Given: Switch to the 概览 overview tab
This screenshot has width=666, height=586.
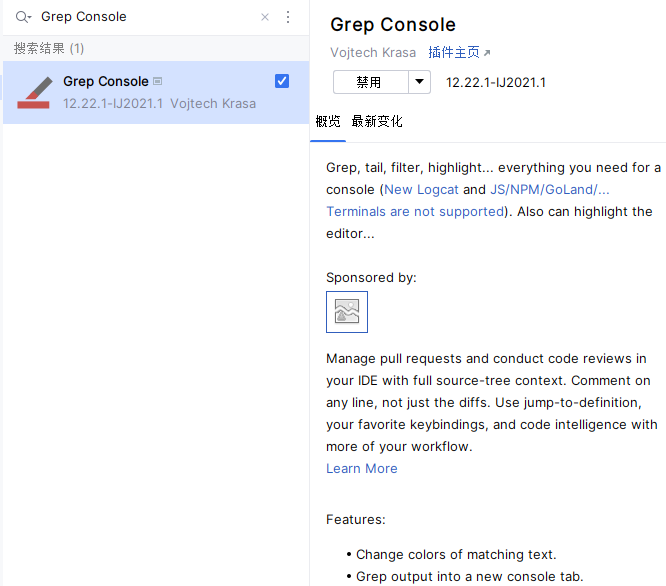Looking at the screenshot, I should tap(328, 121).
